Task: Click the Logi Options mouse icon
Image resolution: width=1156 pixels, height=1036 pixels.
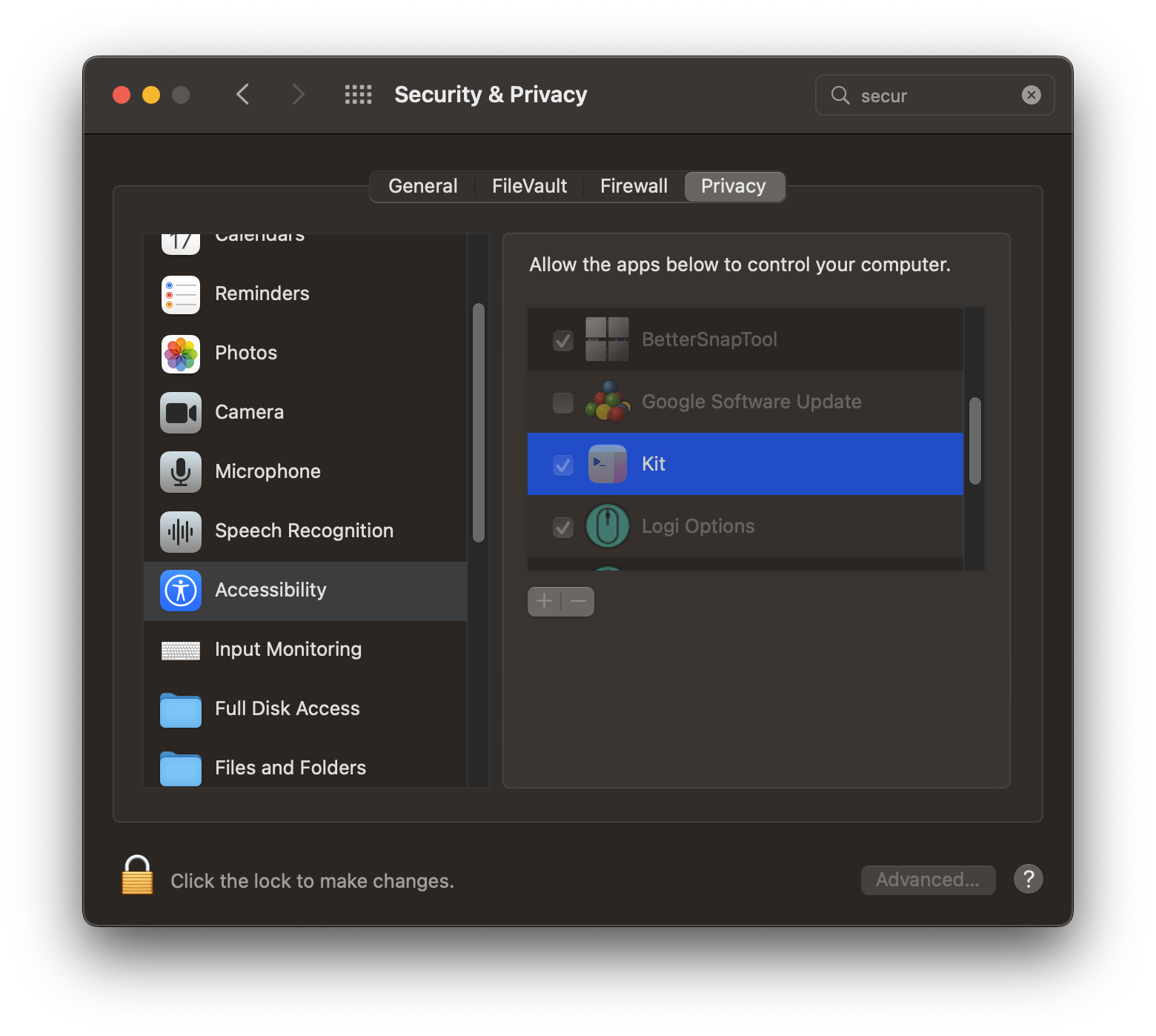Action: (x=608, y=526)
